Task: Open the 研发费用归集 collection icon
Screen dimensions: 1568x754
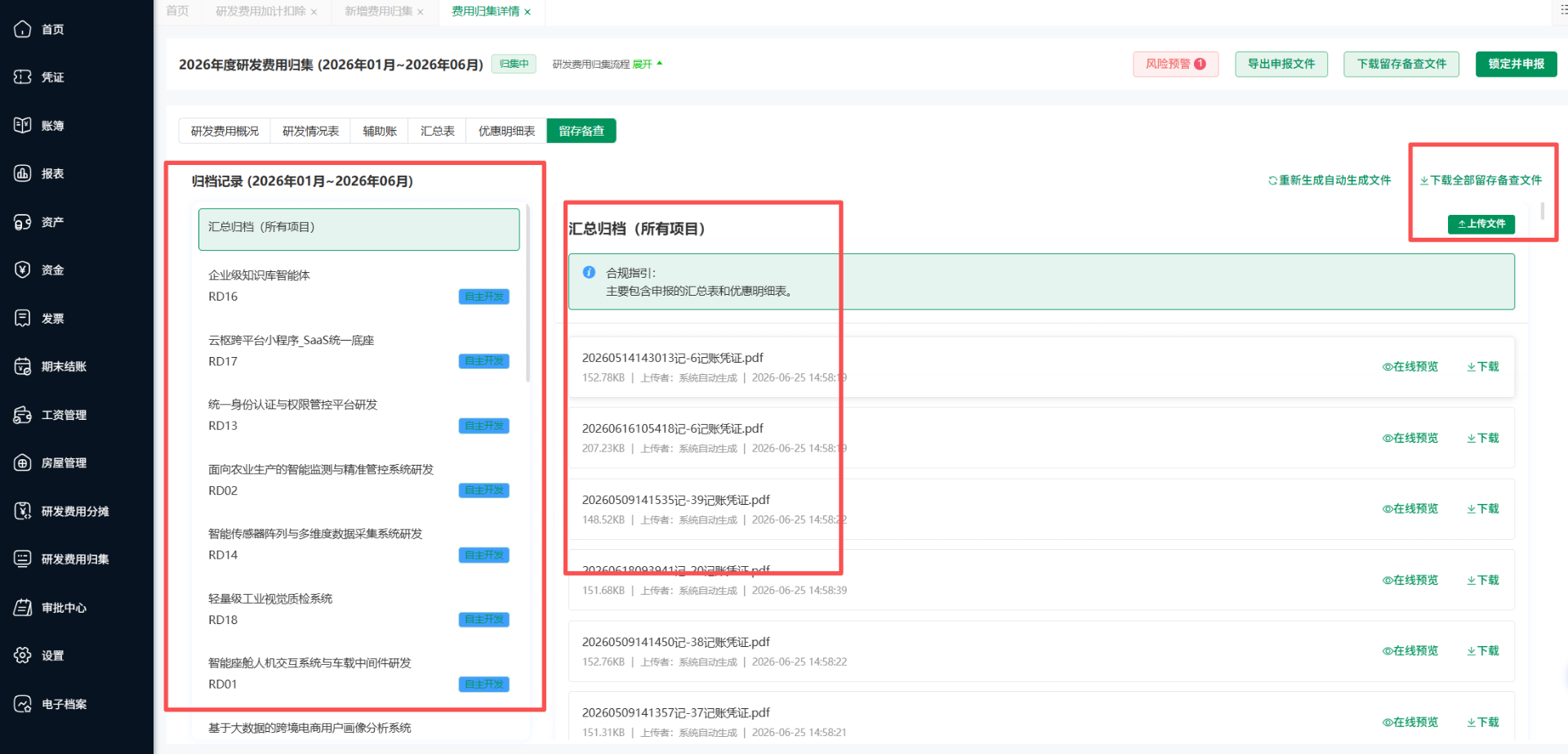Action: (23, 559)
